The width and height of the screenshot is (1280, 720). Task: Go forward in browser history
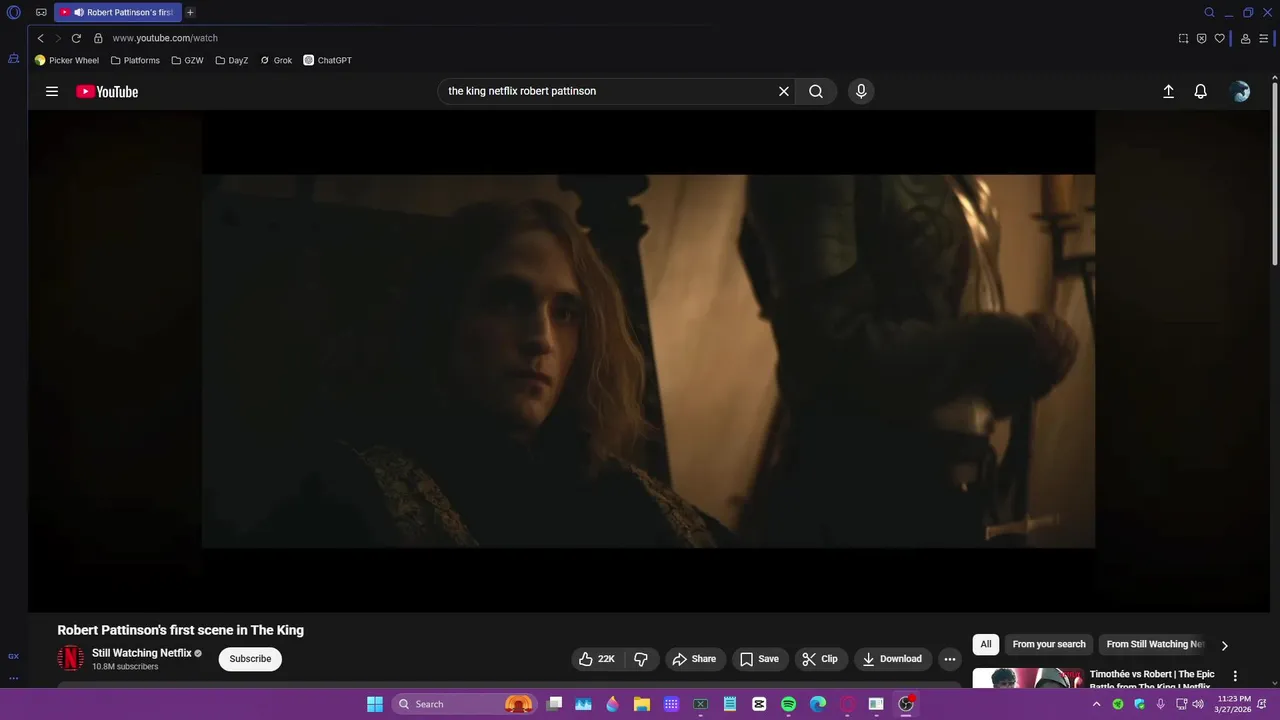(58, 38)
